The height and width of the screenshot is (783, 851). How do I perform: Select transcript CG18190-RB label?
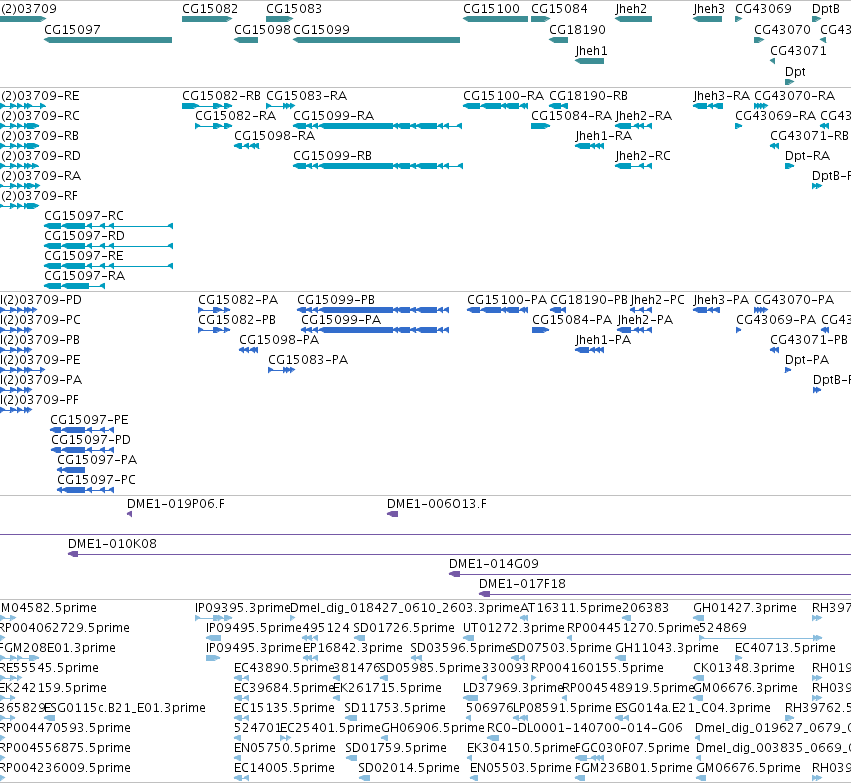588,96
